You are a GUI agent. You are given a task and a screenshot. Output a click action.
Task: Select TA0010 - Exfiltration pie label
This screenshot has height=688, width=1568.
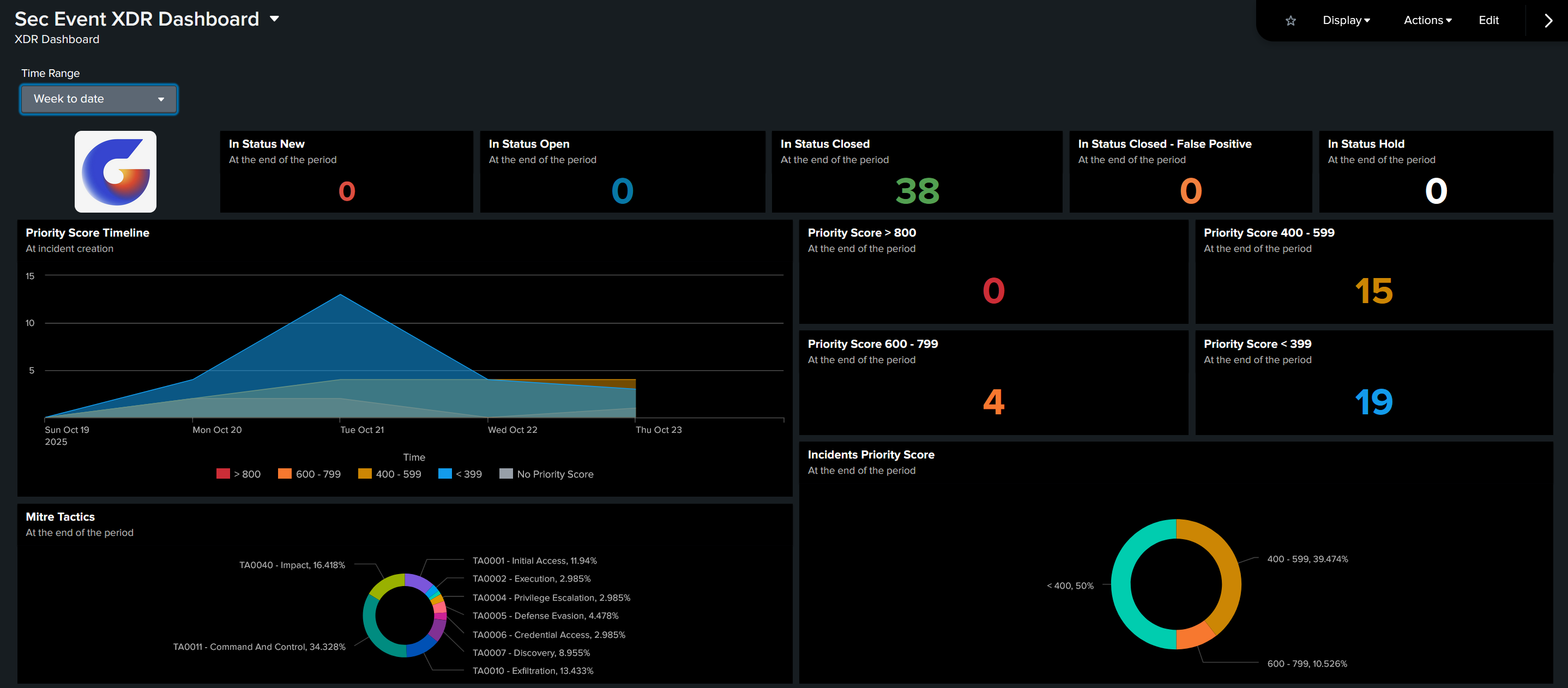click(533, 671)
